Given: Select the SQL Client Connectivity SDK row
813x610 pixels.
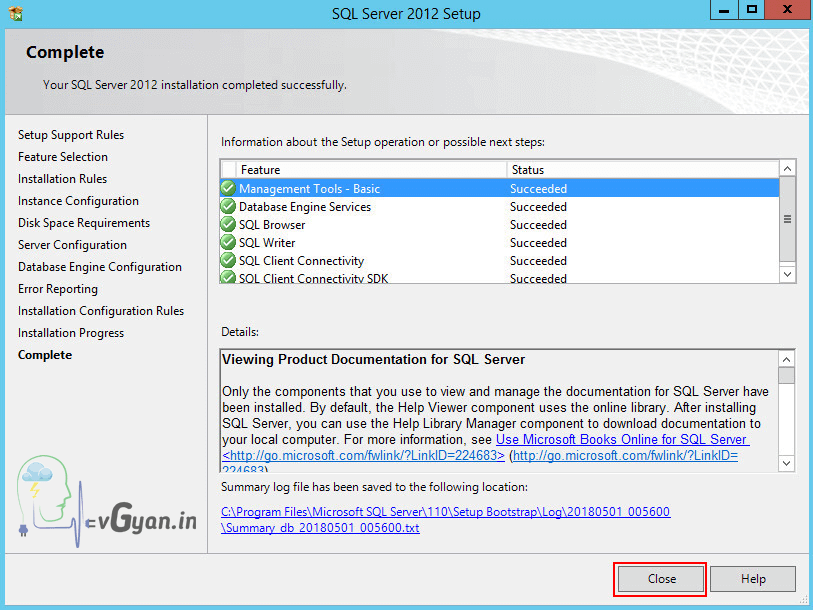Looking at the screenshot, I should coord(500,278).
